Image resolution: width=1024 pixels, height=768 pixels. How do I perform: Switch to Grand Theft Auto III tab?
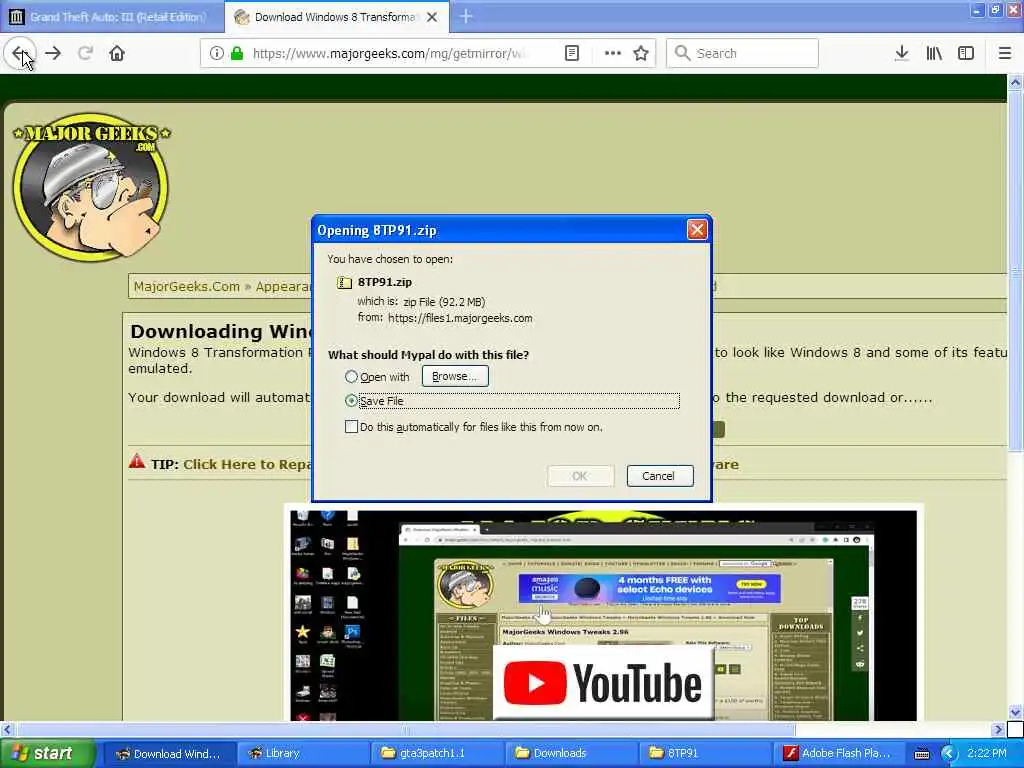click(x=111, y=17)
